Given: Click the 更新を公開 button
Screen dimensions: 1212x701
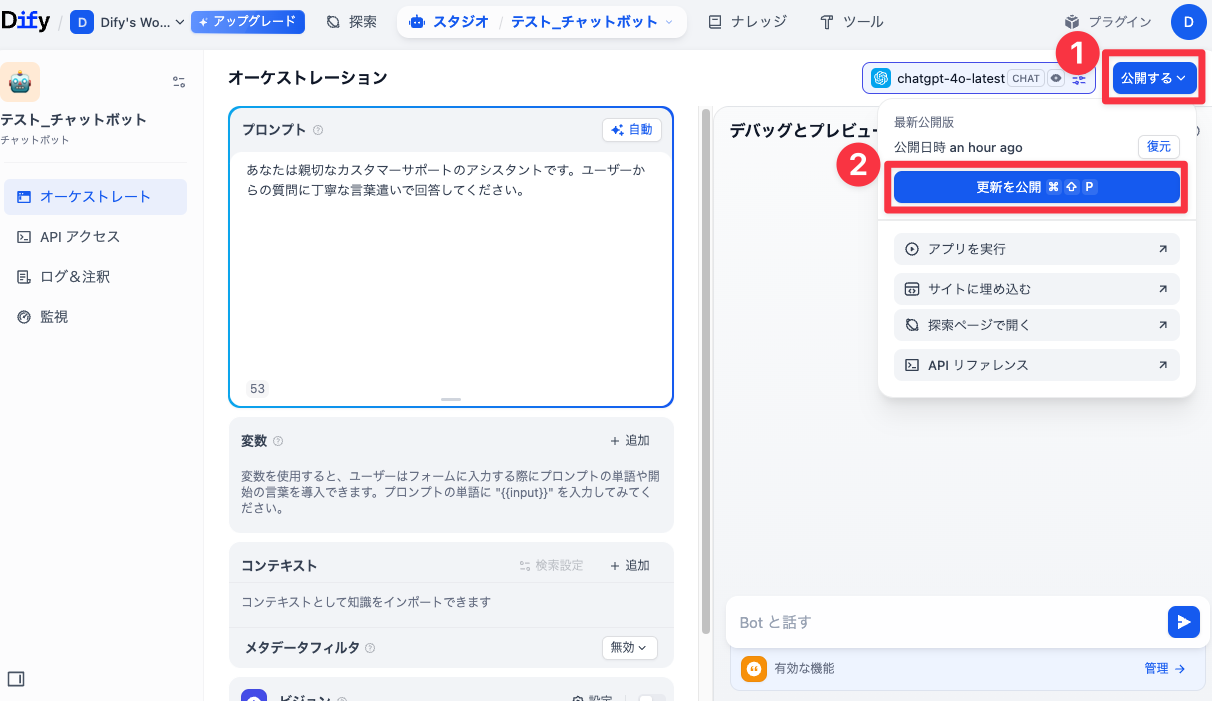Looking at the screenshot, I should pos(1036,187).
